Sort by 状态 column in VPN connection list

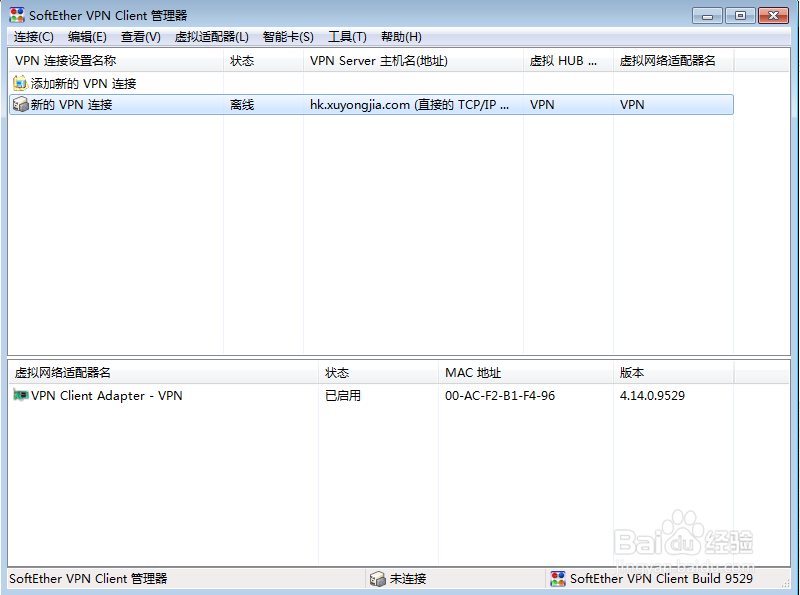(x=263, y=61)
